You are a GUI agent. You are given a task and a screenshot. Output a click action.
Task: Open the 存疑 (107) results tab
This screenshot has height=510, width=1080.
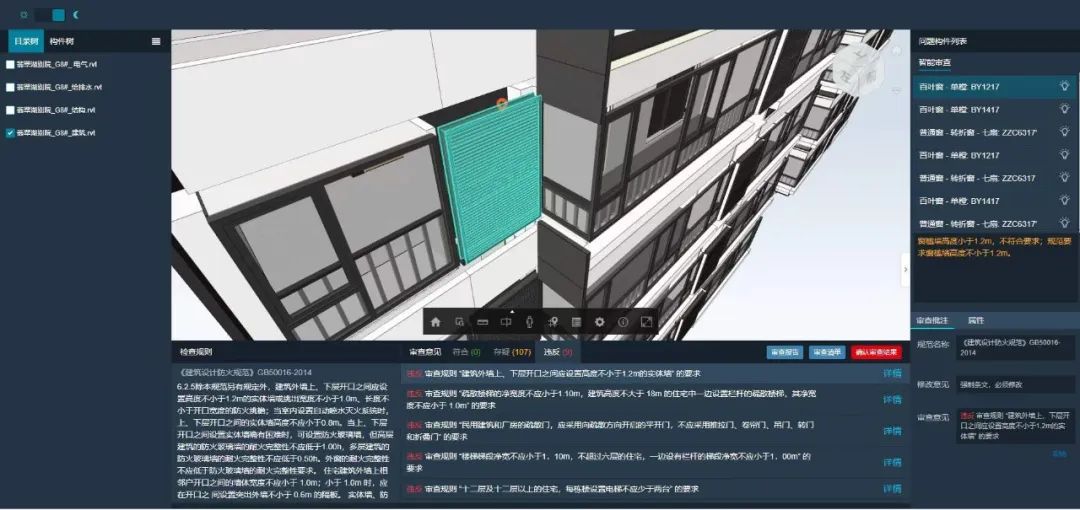coord(512,352)
